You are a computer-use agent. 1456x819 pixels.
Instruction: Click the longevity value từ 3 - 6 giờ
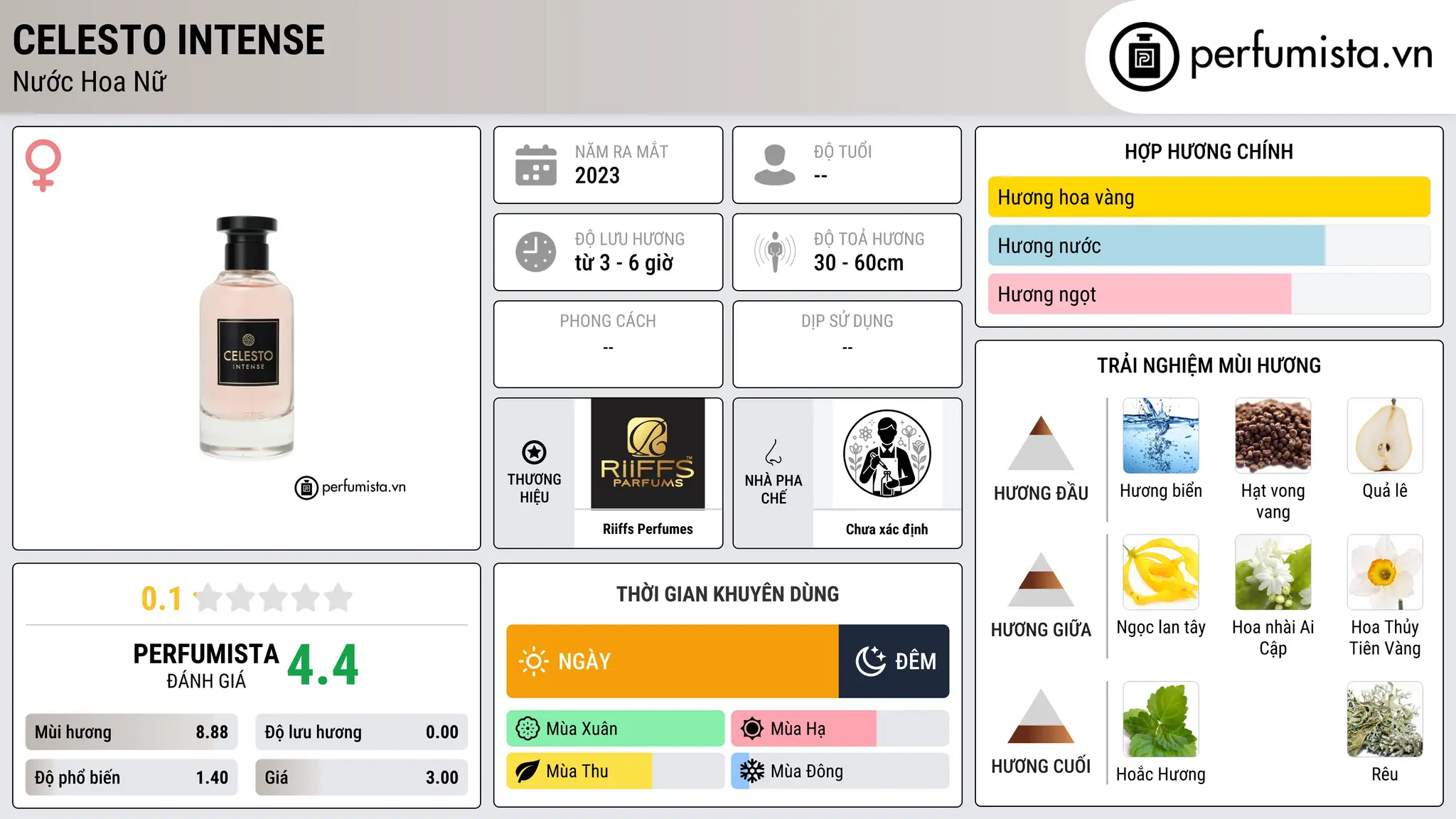623,263
